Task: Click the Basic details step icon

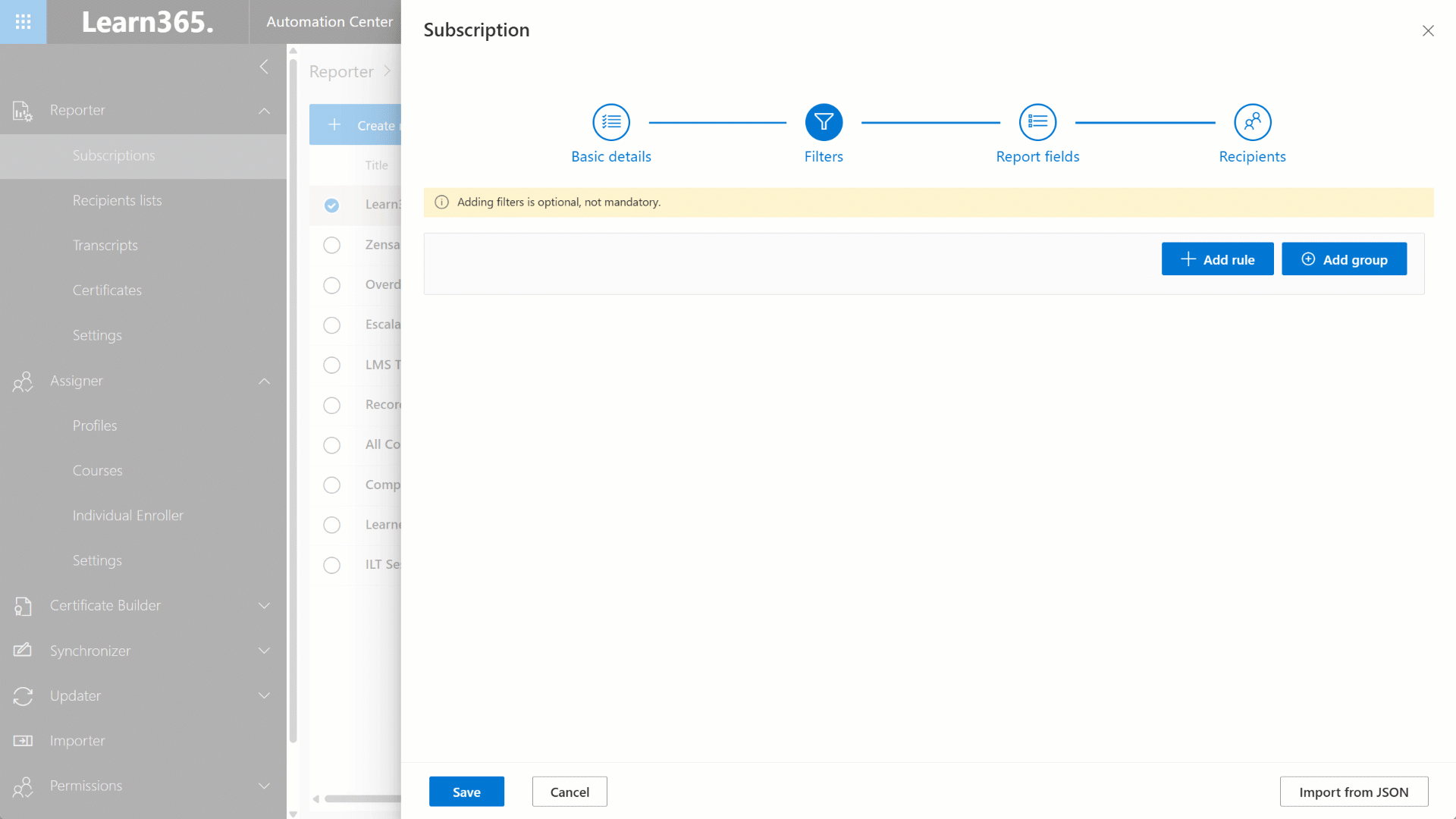Action: pos(610,122)
